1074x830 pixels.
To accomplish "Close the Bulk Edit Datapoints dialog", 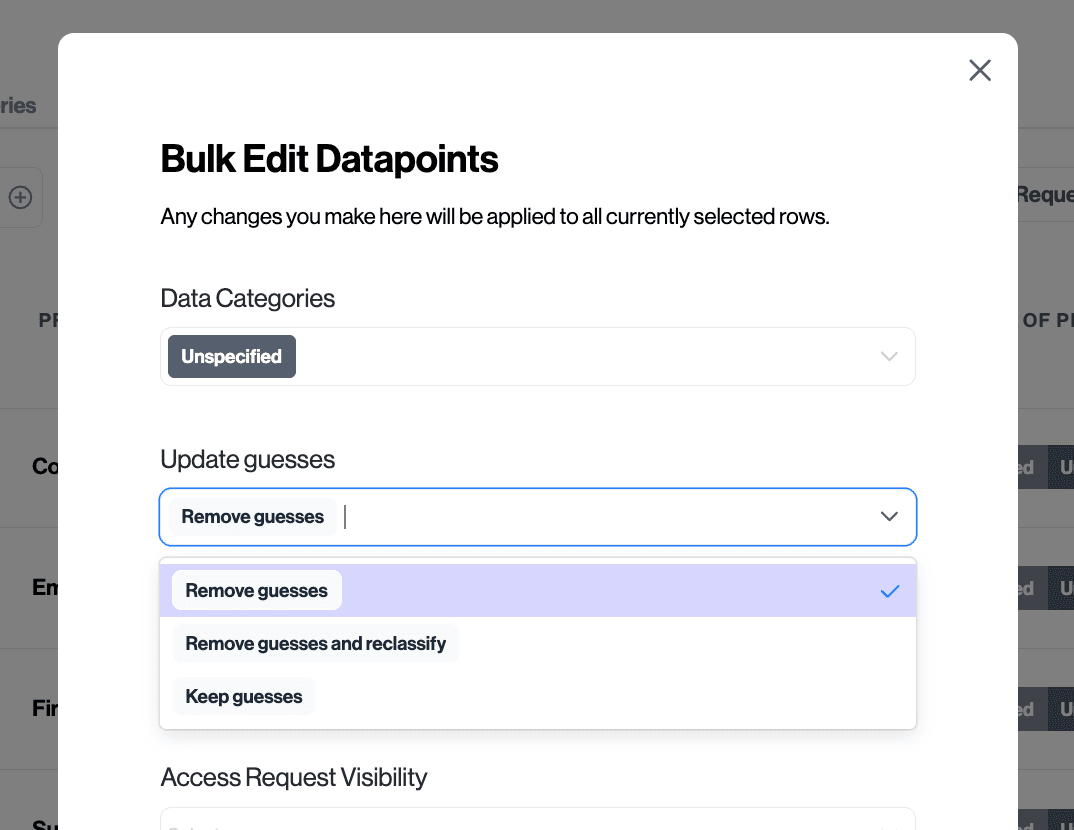I will [x=980, y=70].
